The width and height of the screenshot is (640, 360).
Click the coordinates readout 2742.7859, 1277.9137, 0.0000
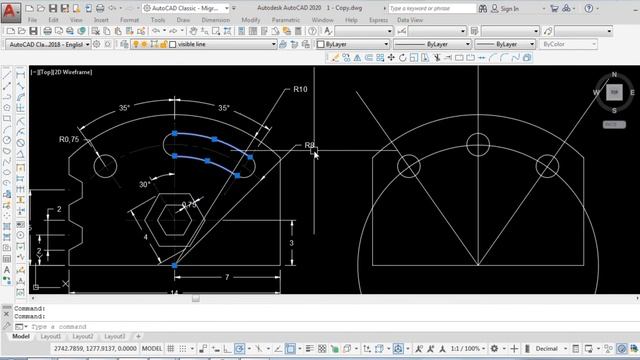[x=95, y=349]
